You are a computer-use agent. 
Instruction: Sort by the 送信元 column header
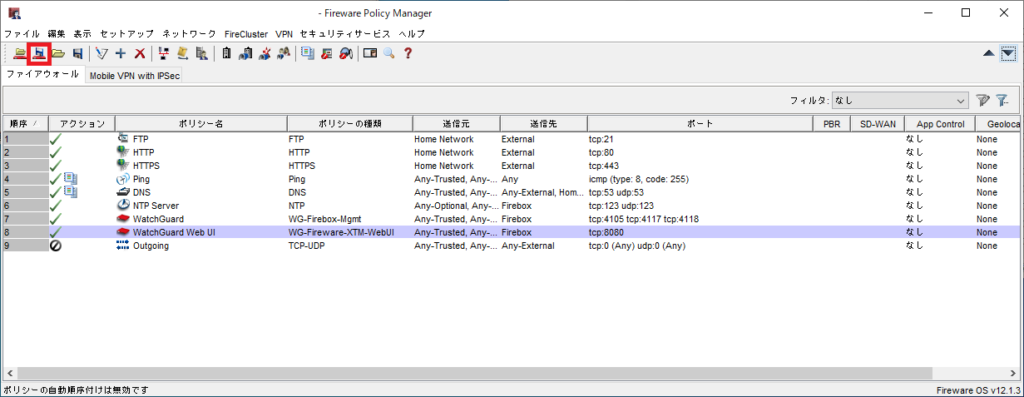pos(456,123)
